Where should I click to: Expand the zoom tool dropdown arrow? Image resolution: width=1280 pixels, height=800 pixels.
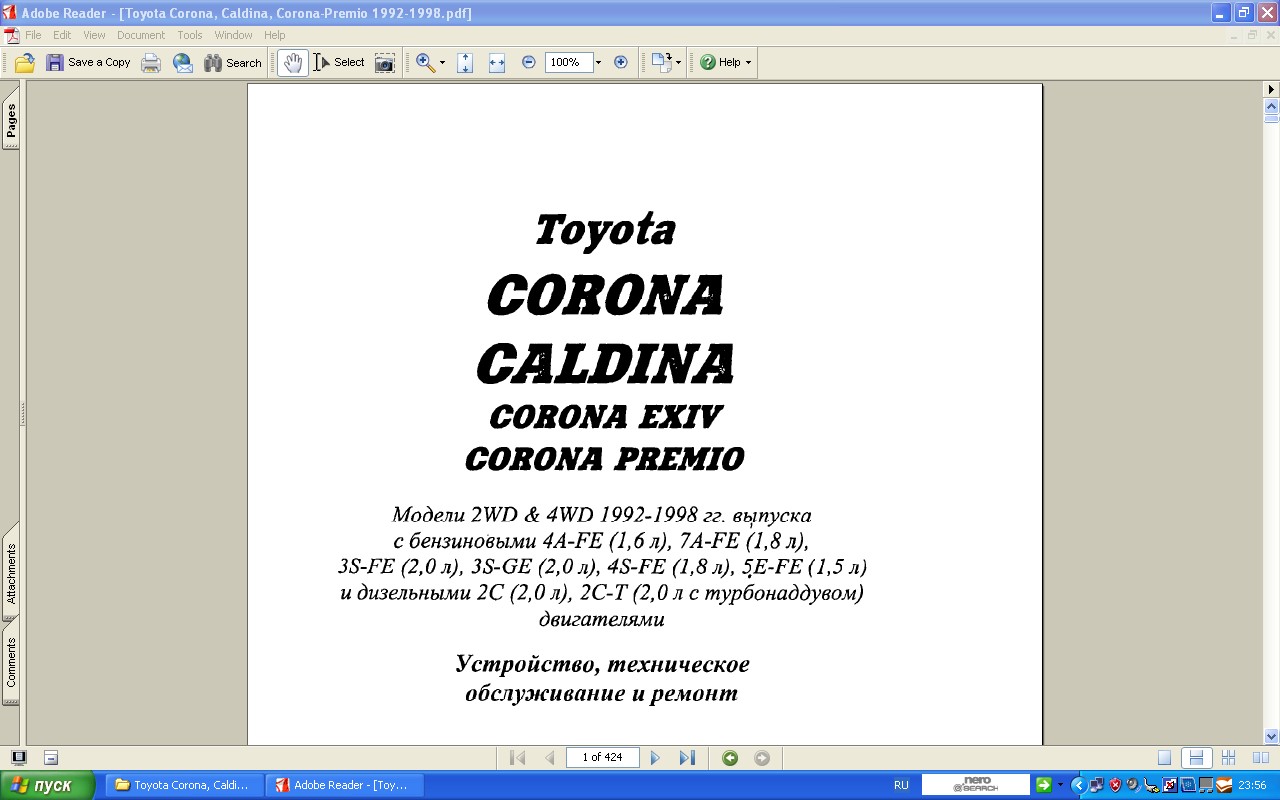click(442, 63)
